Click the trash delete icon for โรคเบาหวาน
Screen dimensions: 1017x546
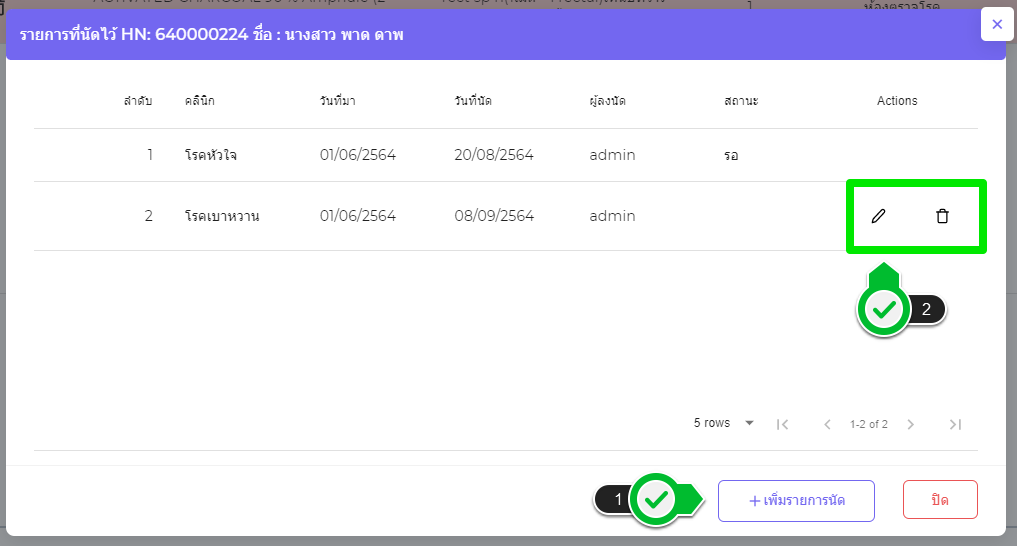click(x=942, y=216)
